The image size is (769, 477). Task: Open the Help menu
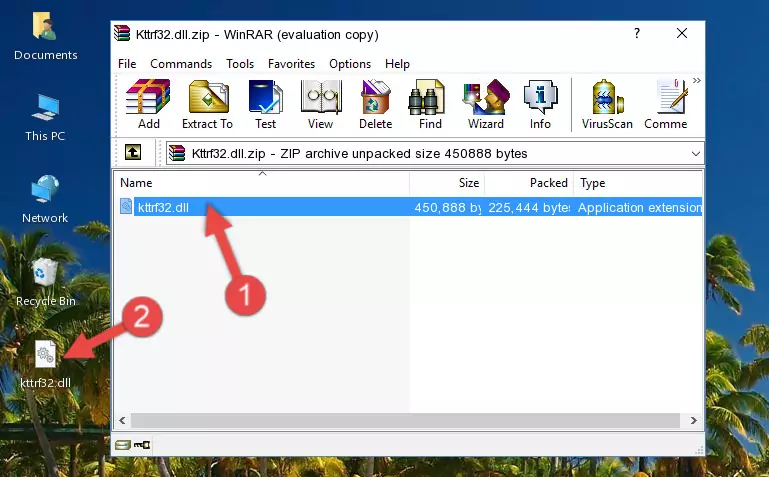[397, 64]
